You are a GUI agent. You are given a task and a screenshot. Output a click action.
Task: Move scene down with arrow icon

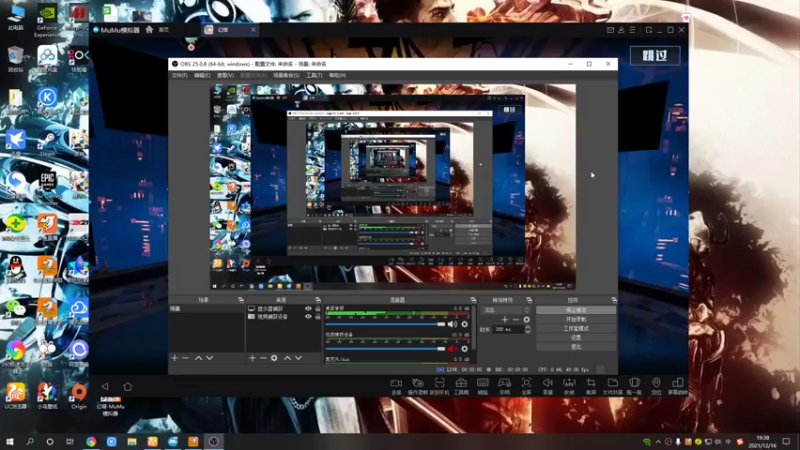pyautogui.click(x=209, y=358)
